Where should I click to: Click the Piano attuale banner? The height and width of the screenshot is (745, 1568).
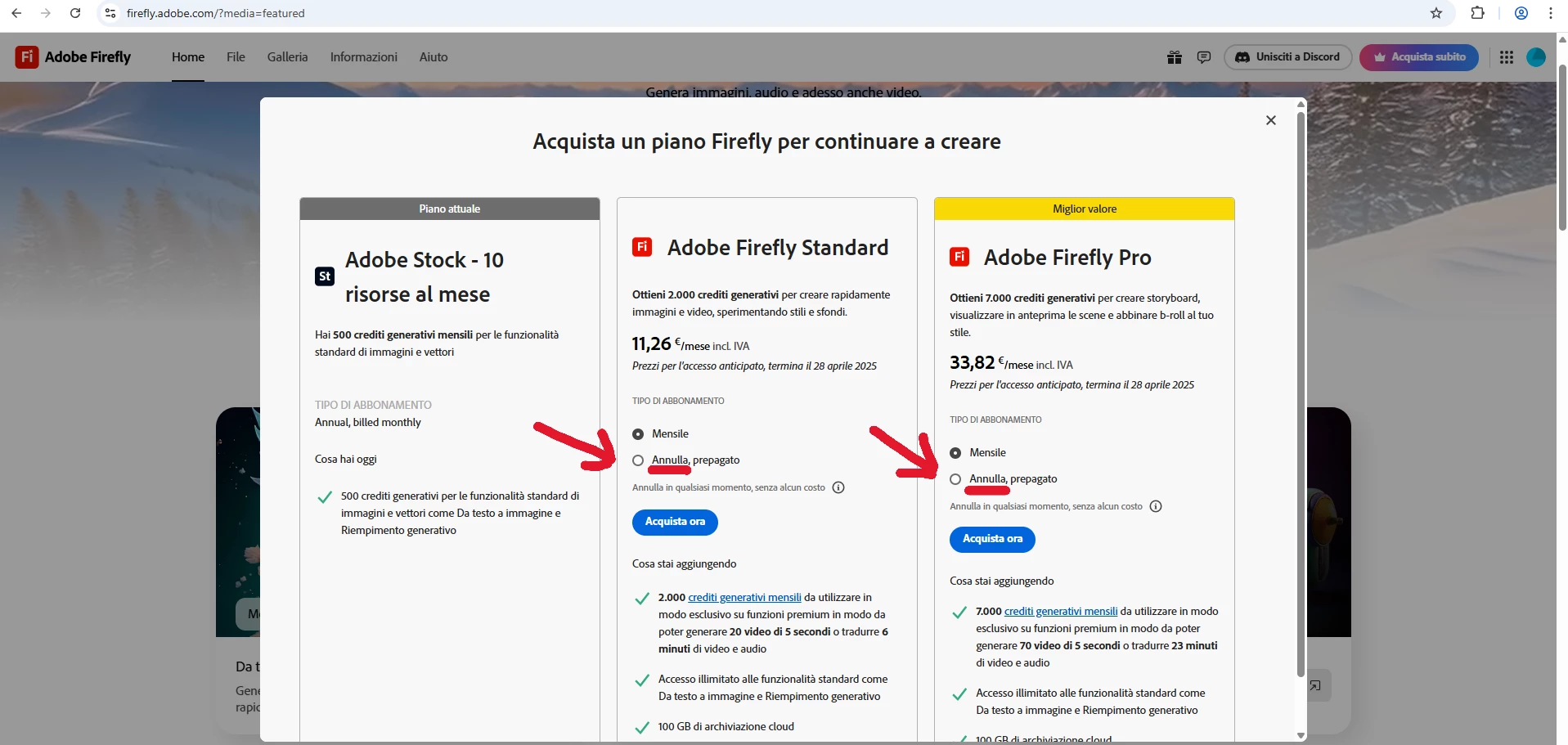tap(450, 209)
